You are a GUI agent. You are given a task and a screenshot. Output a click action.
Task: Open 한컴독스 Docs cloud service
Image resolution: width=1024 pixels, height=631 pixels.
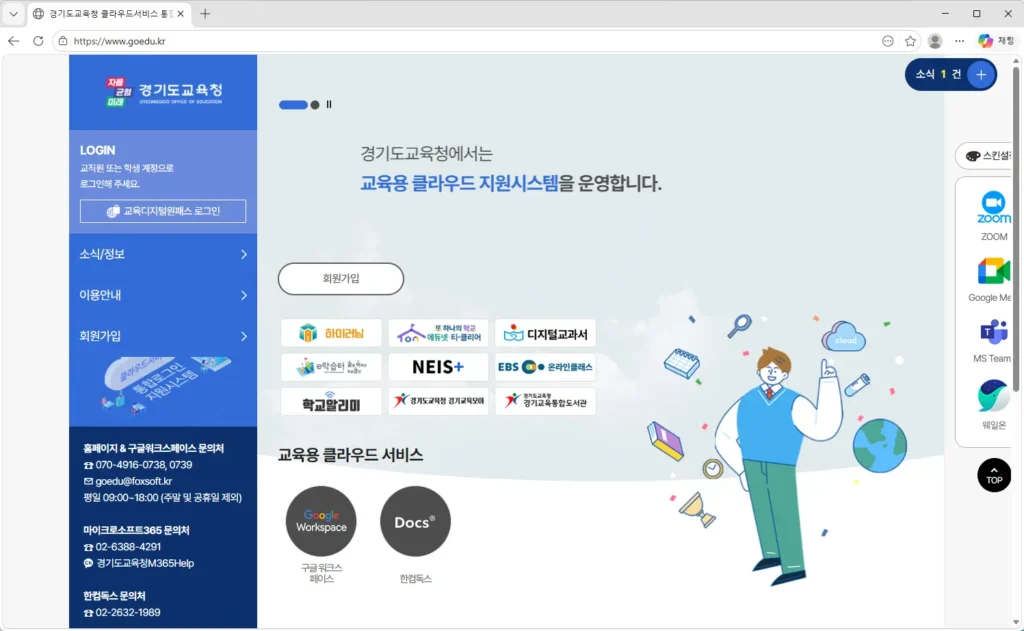[415, 521]
